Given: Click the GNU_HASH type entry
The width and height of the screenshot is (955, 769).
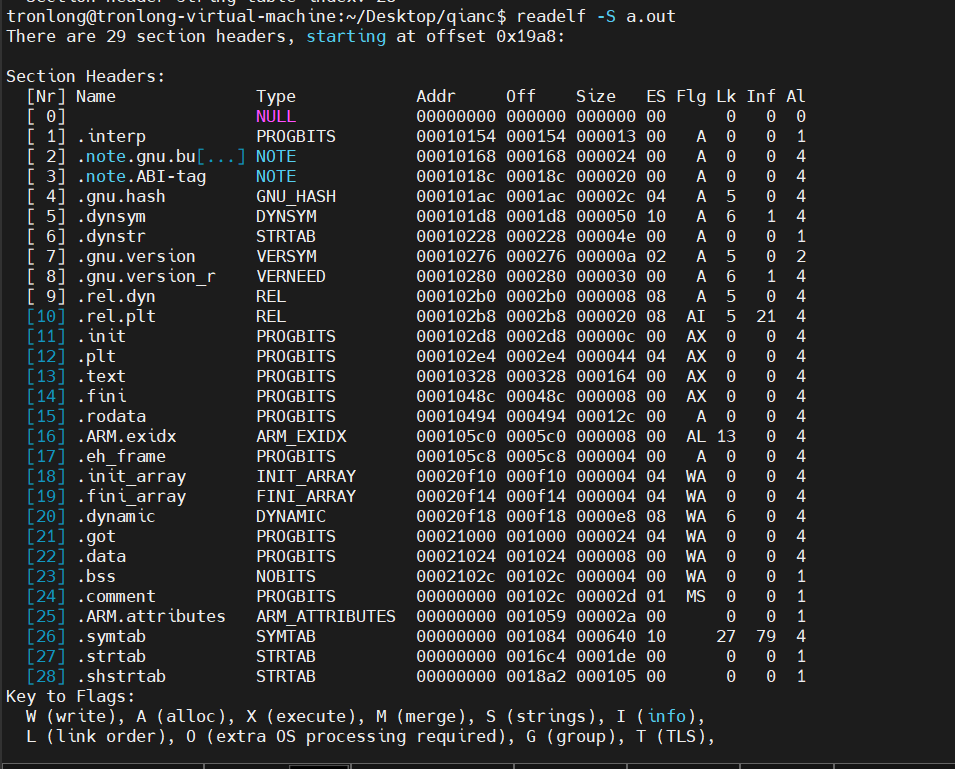Looking at the screenshot, I should coord(296,197).
